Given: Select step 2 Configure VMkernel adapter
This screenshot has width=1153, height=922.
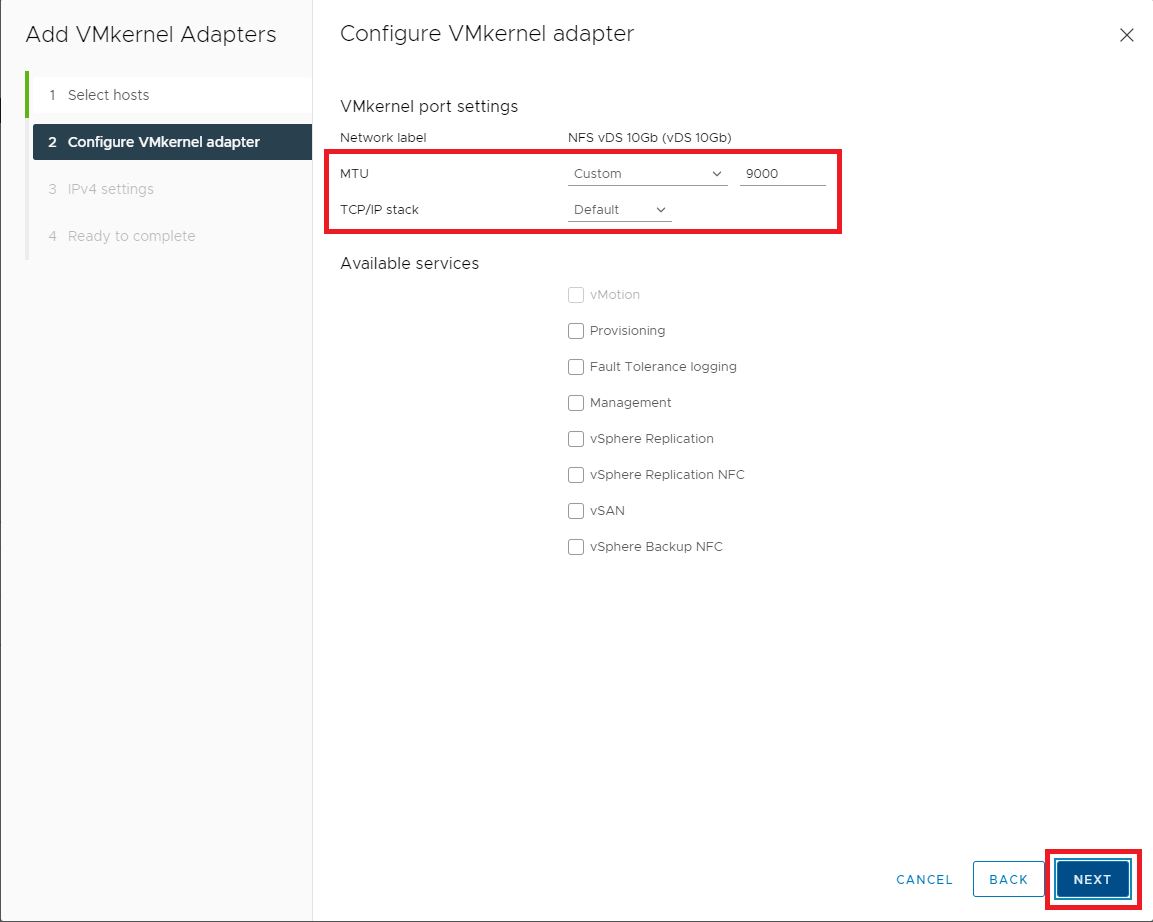Looking at the screenshot, I should 163,142.
